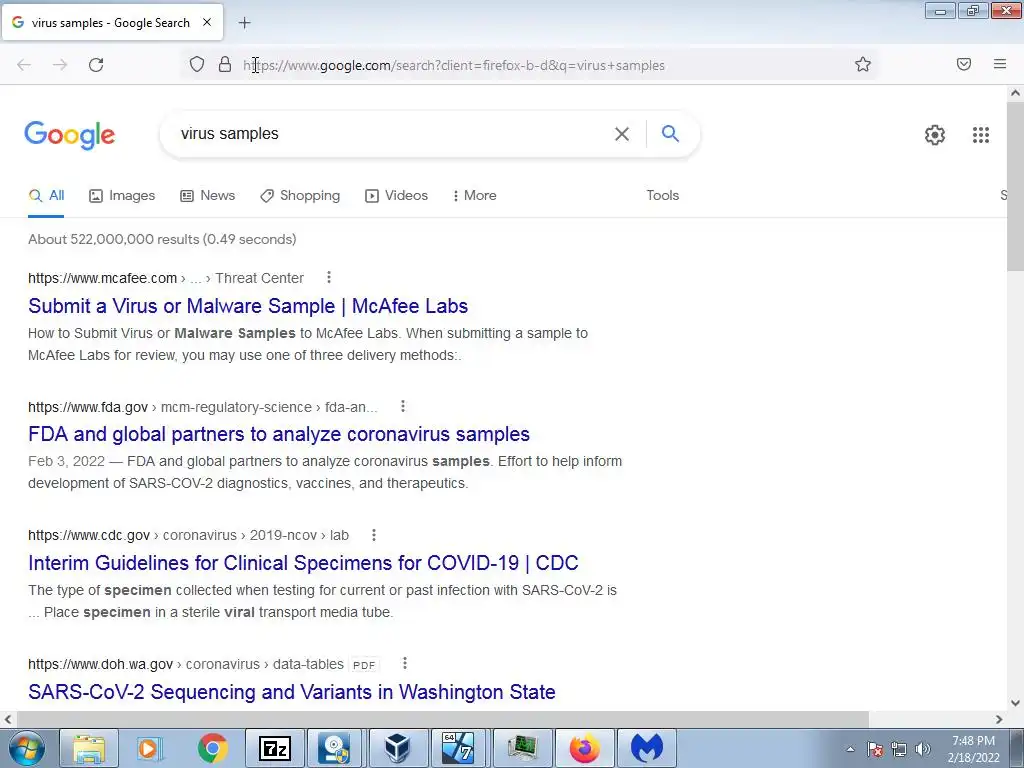
Task: Click the https://www.fda.gov breadcrumb
Action: coord(88,407)
